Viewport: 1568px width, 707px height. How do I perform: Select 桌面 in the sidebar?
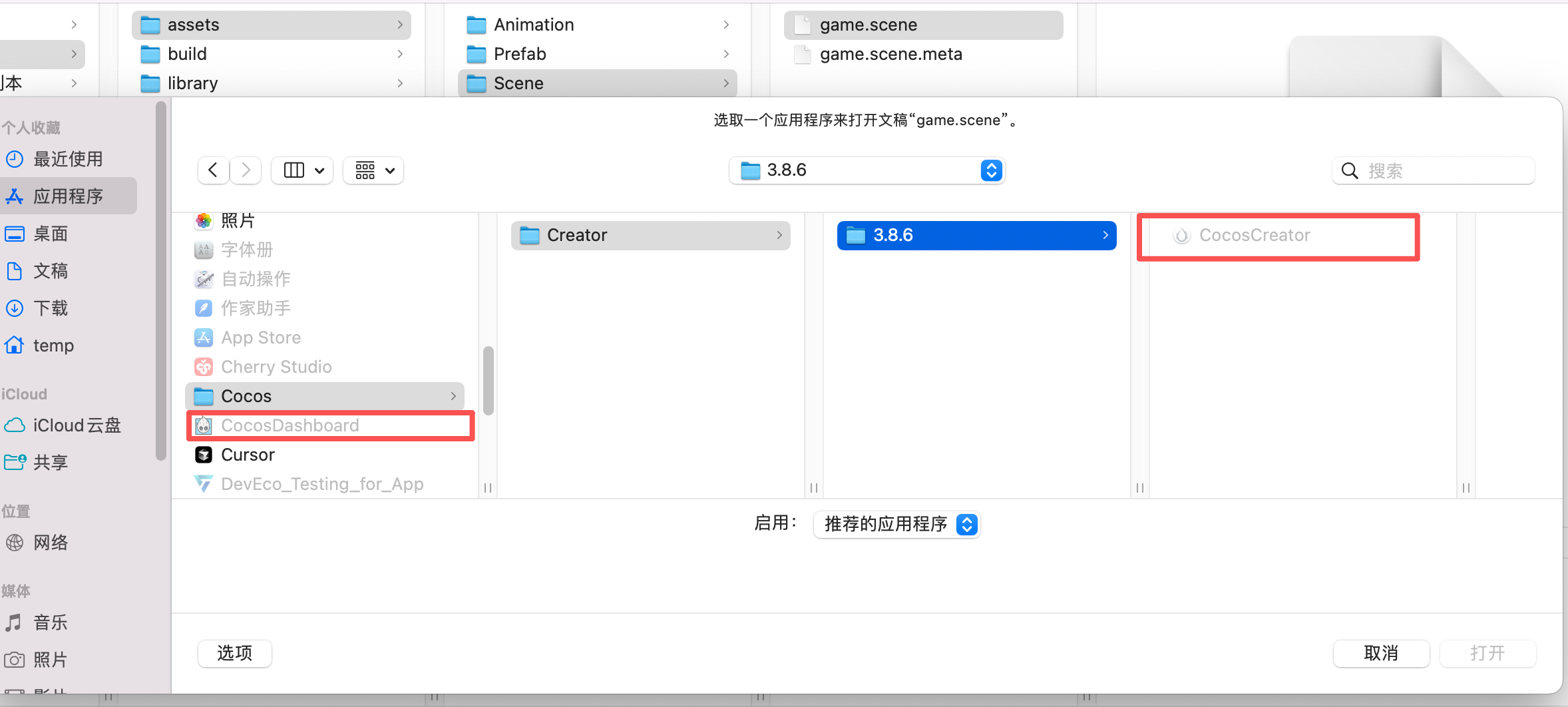click(69, 234)
